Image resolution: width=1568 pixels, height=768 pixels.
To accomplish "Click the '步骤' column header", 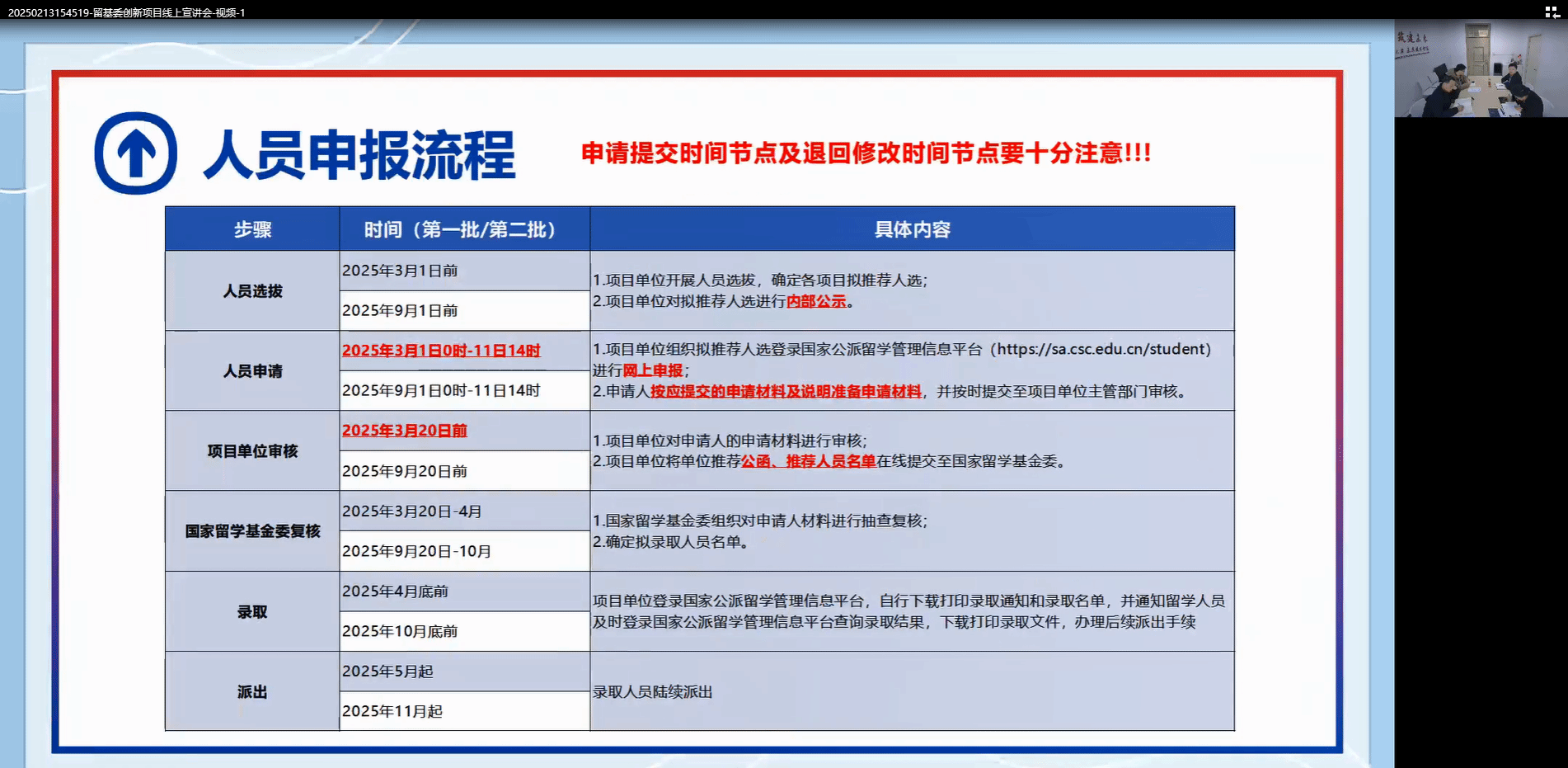I will coord(252,229).
